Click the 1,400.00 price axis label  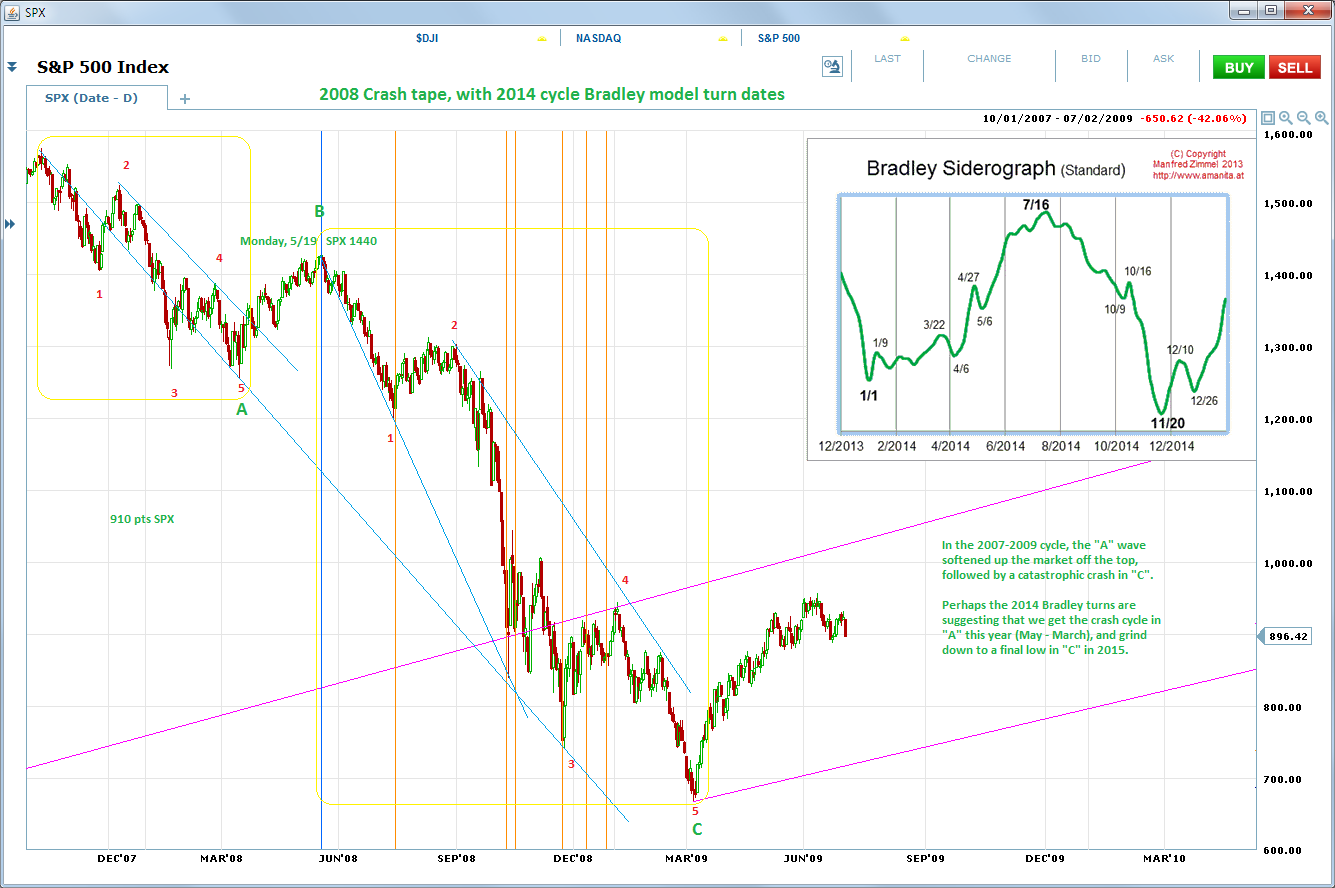click(1289, 276)
